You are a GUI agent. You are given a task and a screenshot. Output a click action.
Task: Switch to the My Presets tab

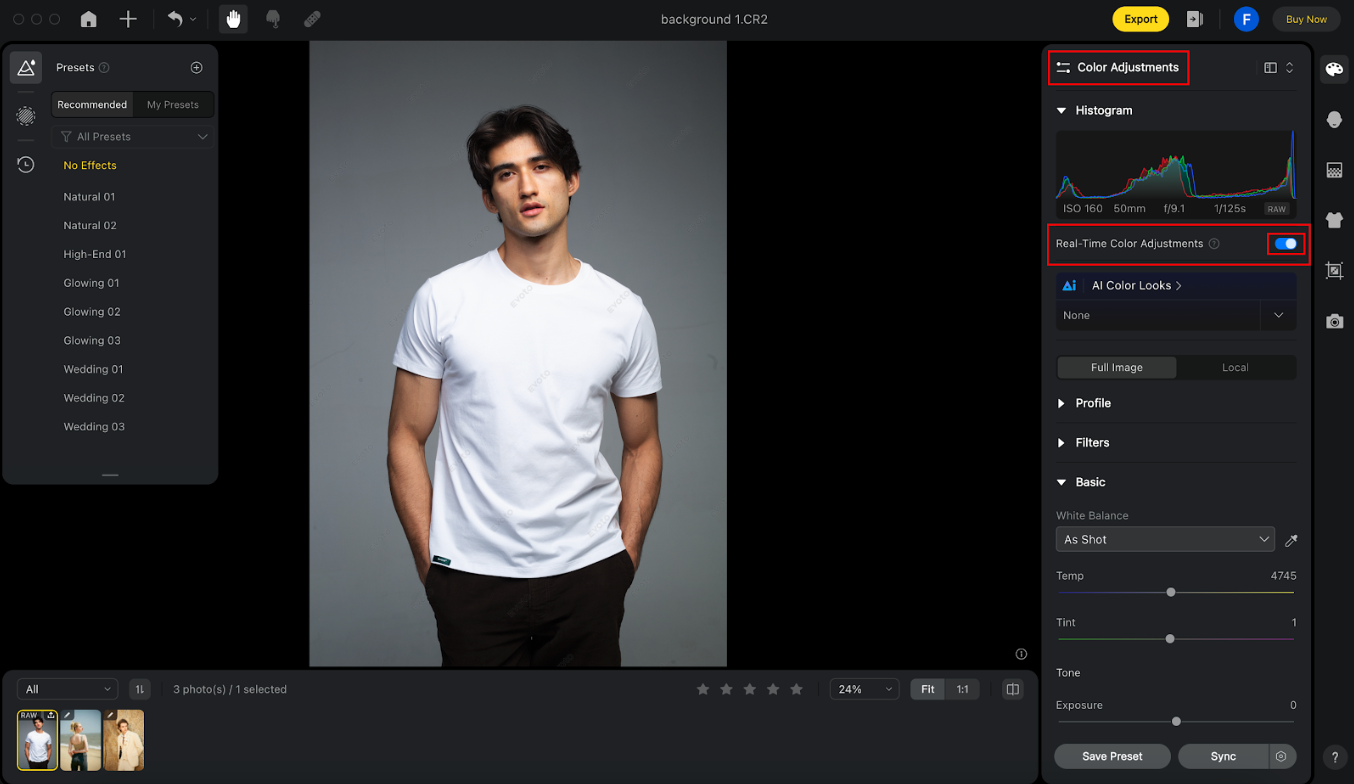(173, 104)
